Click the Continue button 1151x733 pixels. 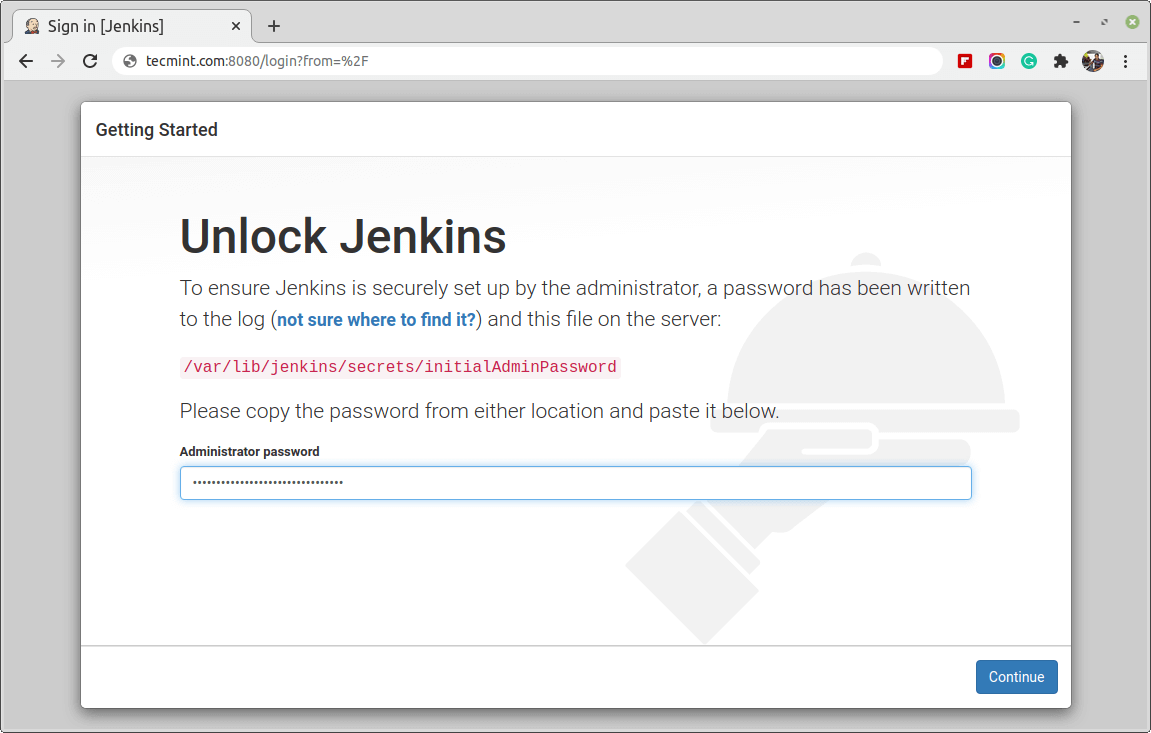1016,677
